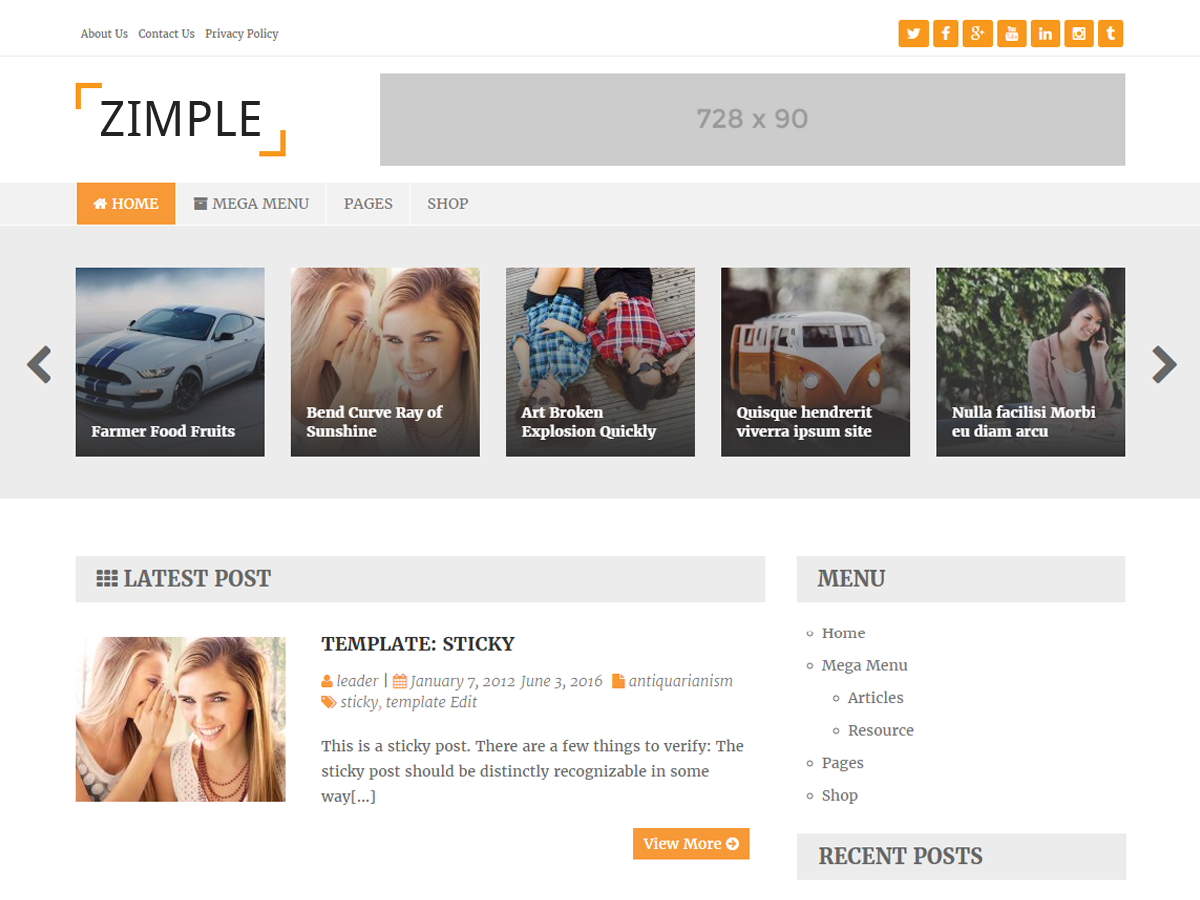Click the tag icon next to sticky

point(327,702)
